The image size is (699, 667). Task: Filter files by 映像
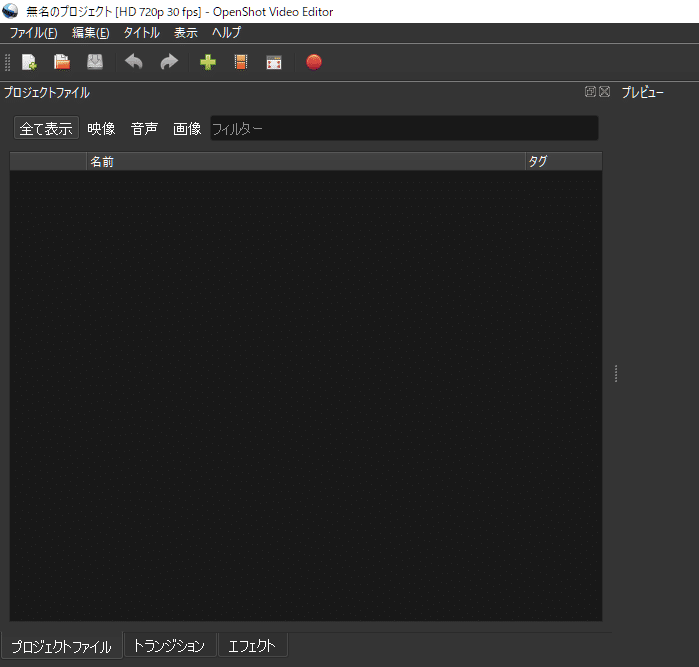101,128
